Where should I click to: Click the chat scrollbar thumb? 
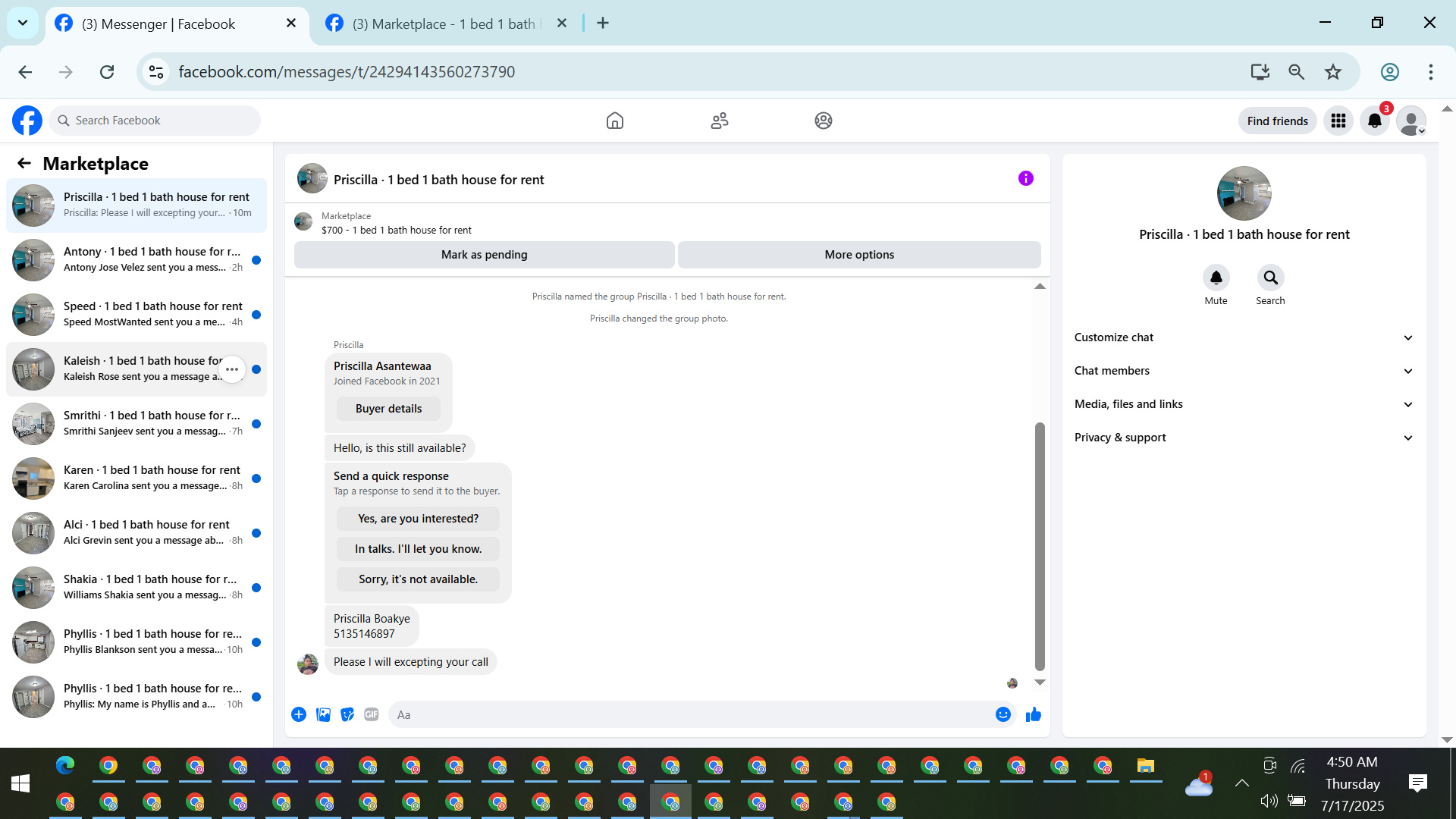point(1040,546)
